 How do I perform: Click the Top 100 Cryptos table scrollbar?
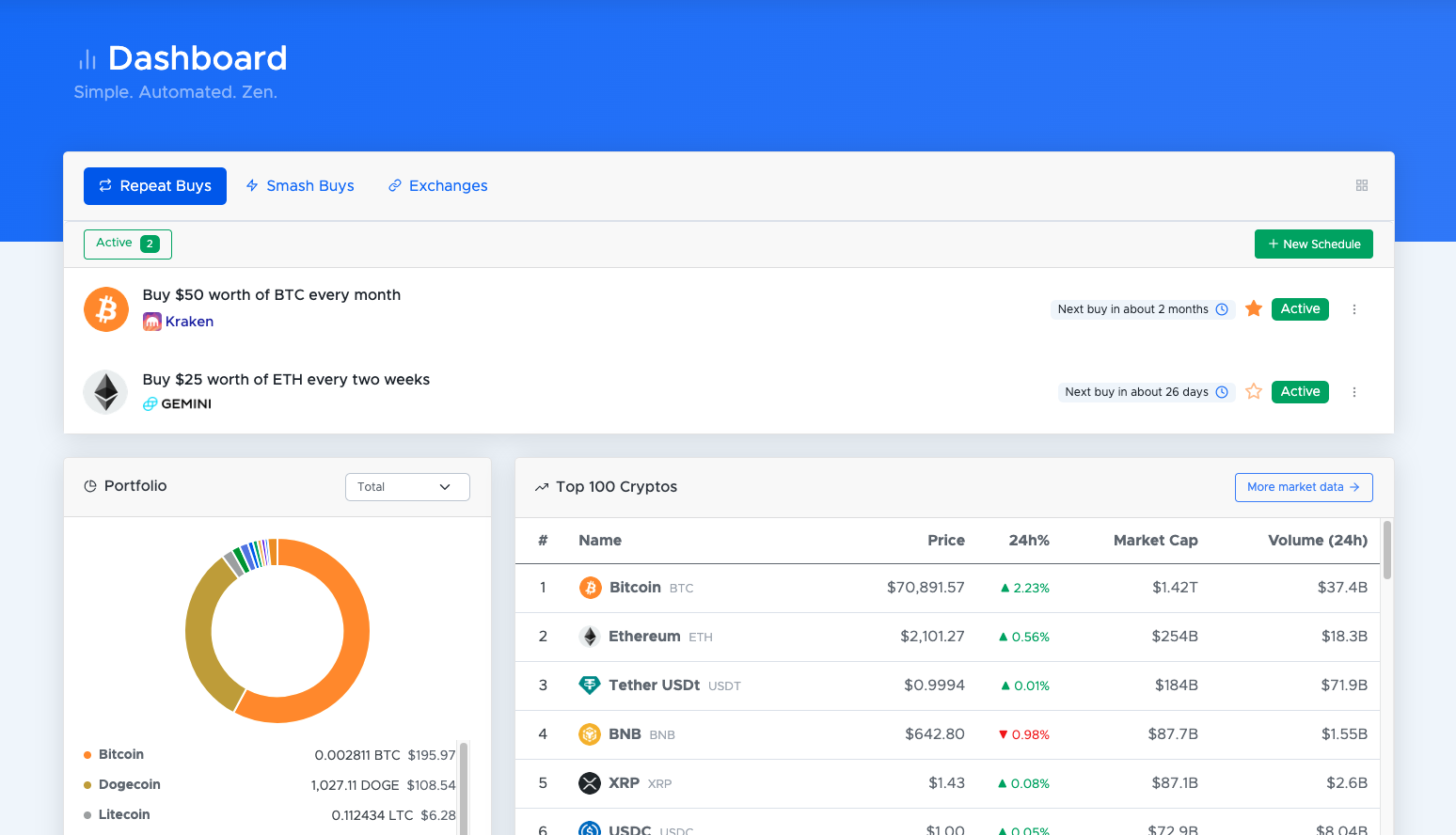(1387, 551)
